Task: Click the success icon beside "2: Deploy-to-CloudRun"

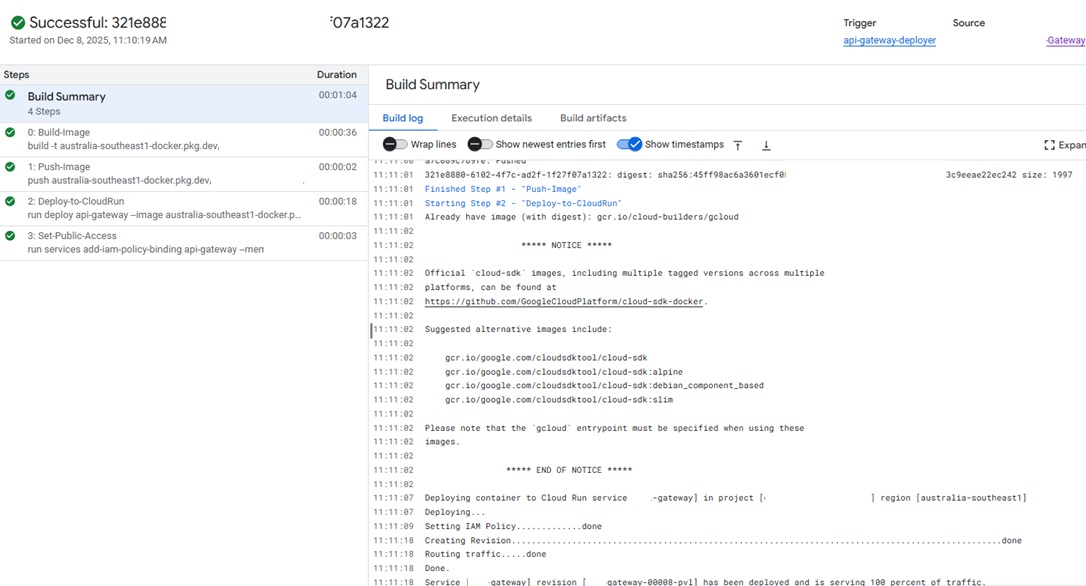Action: click(9, 202)
